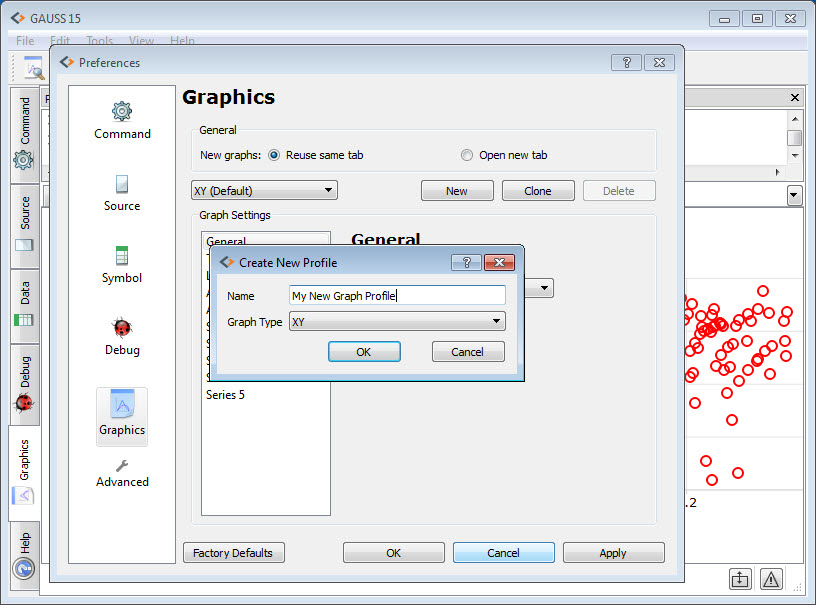The image size is (816, 605).
Task: Click the profile Name text field
Action: tap(397, 295)
